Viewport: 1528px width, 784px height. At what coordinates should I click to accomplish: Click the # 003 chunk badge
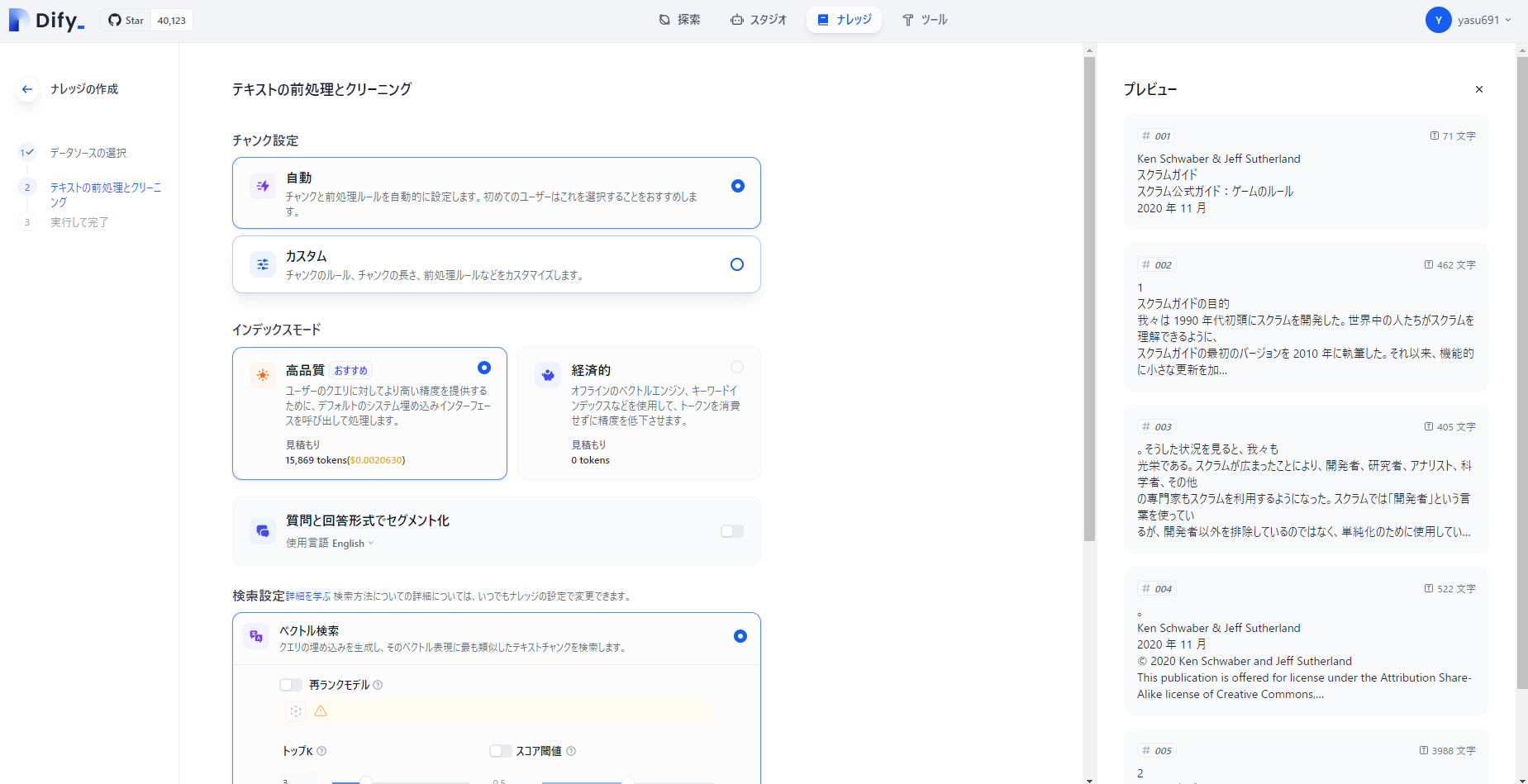(x=1156, y=427)
